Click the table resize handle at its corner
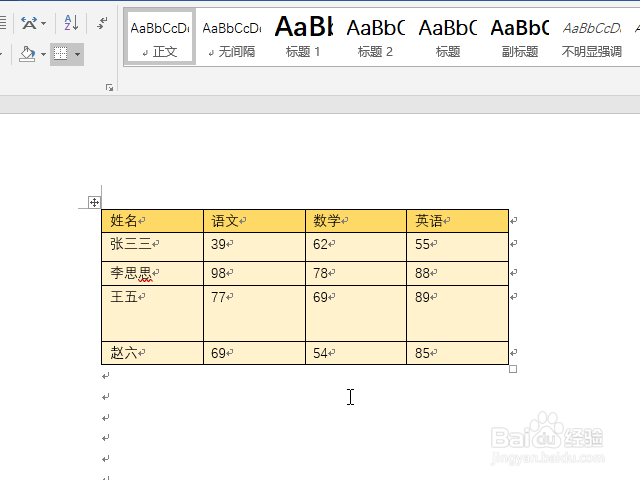 (x=513, y=369)
